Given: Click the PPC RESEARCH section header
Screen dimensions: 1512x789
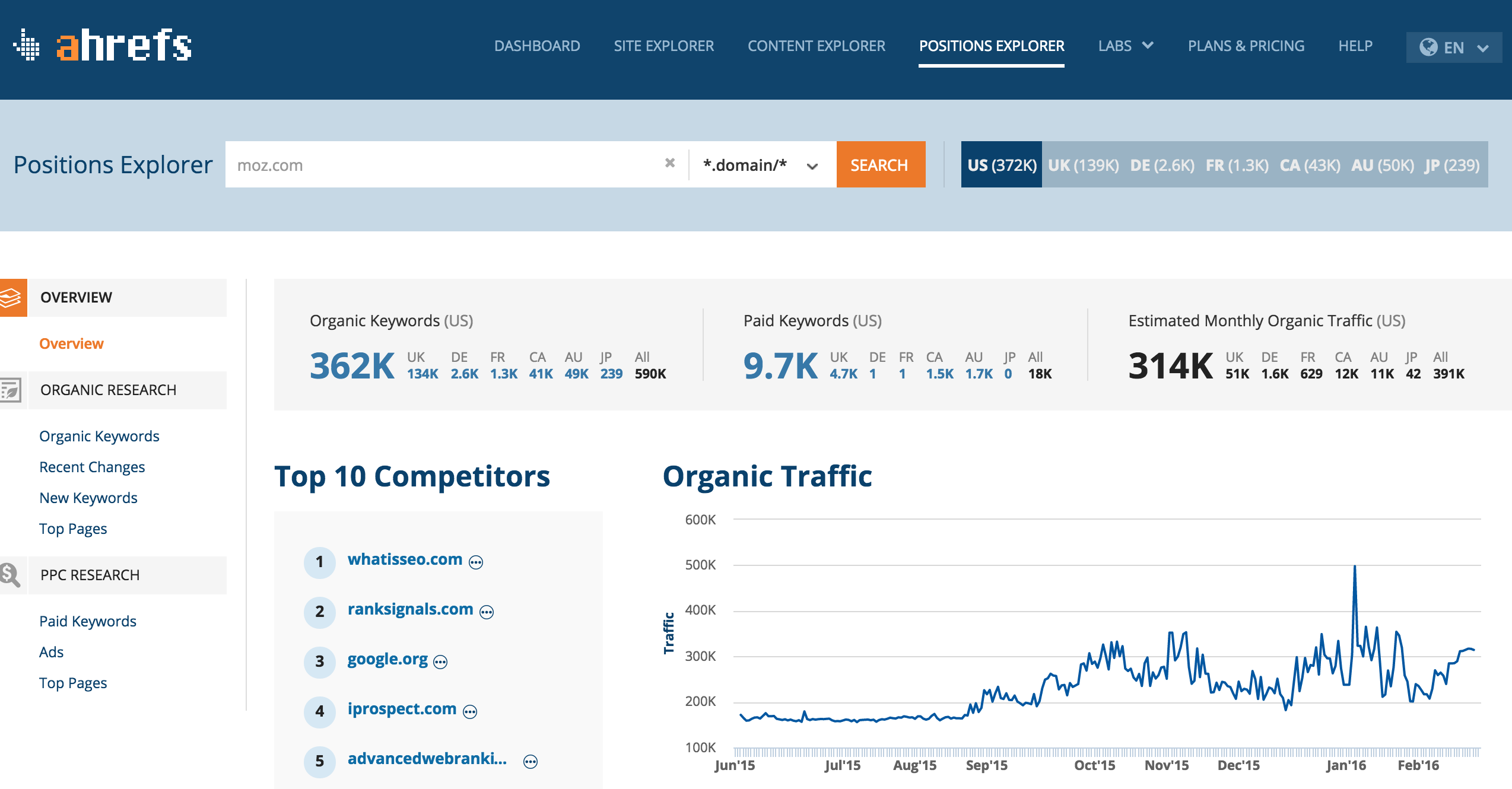Looking at the screenshot, I should coord(127,575).
